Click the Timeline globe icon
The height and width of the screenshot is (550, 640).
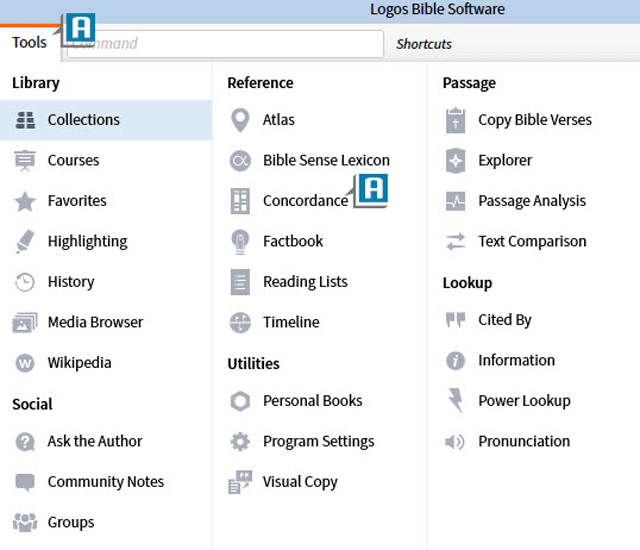coord(240,322)
